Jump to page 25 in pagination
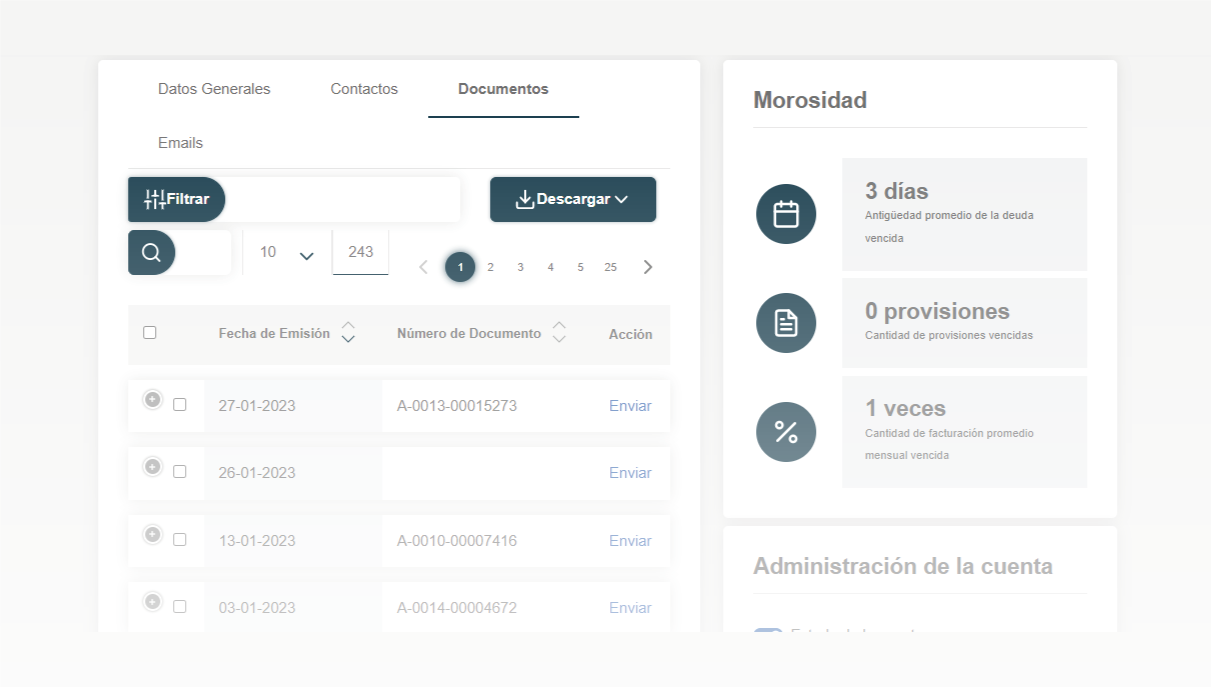The image size is (1211, 687). click(610, 267)
